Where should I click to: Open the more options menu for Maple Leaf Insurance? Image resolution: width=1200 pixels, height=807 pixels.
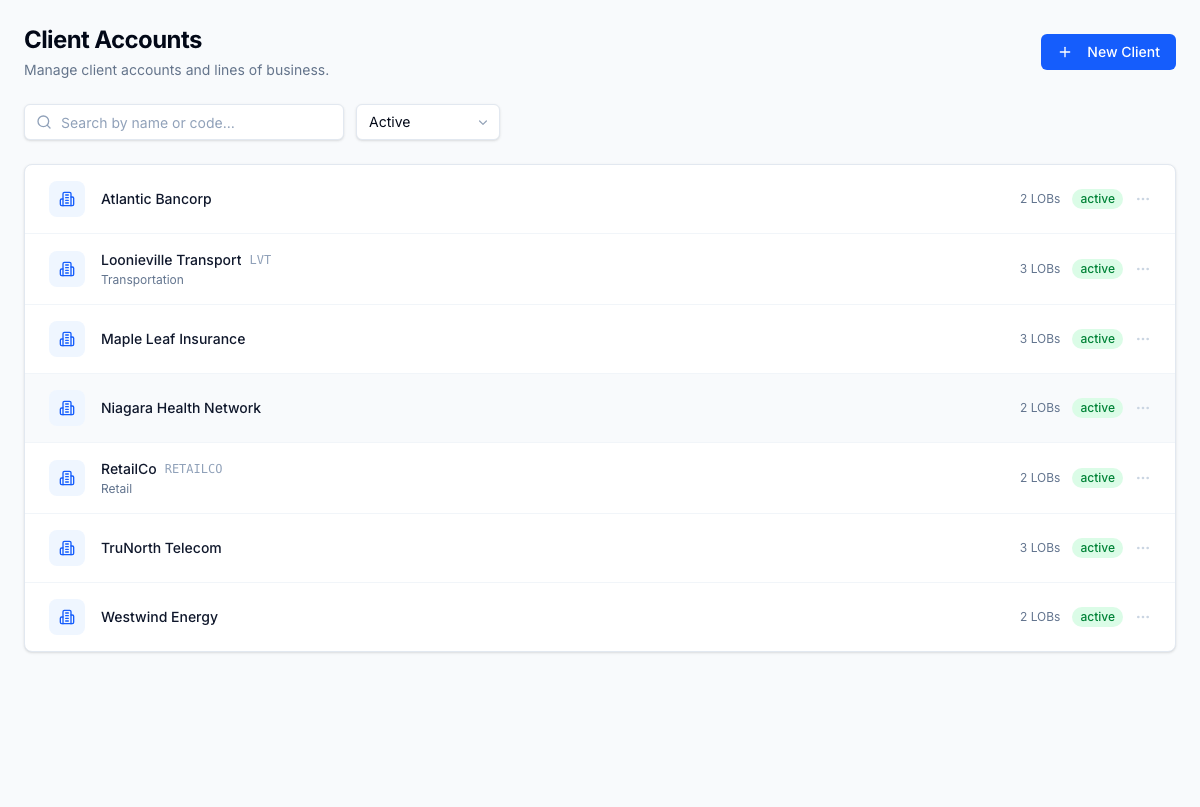1143,339
